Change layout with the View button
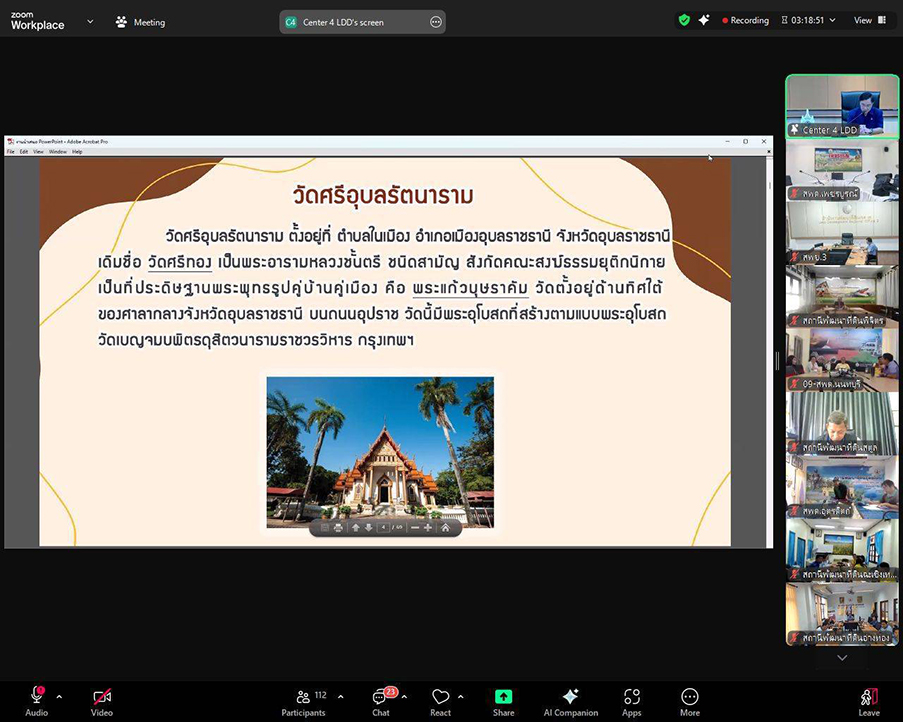This screenshot has height=722, width=903. pos(867,20)
